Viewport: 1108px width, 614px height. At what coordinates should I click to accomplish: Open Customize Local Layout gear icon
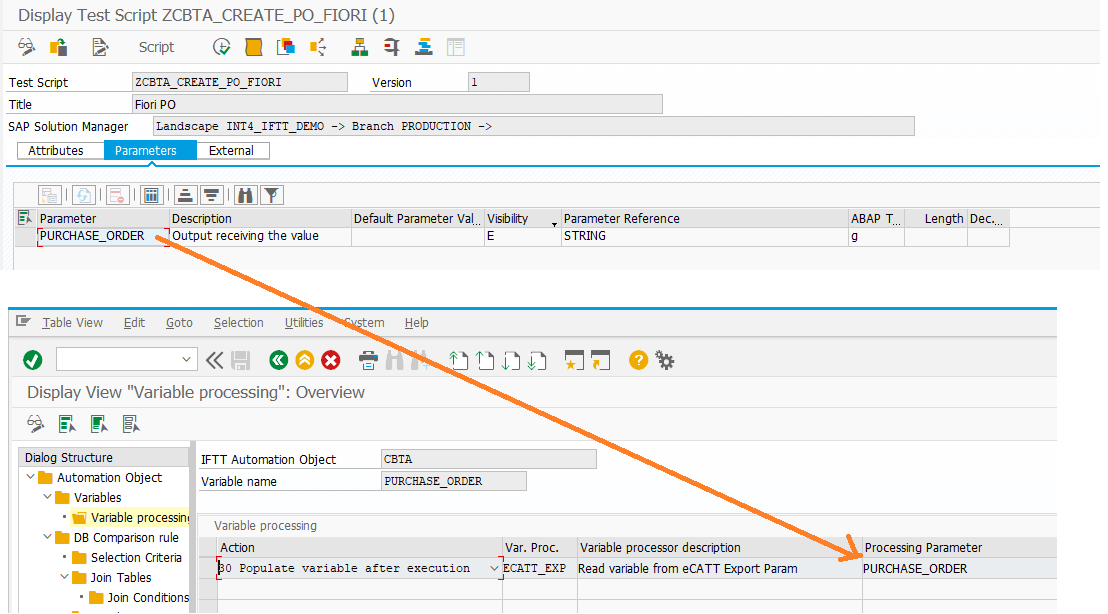point(664,360)
